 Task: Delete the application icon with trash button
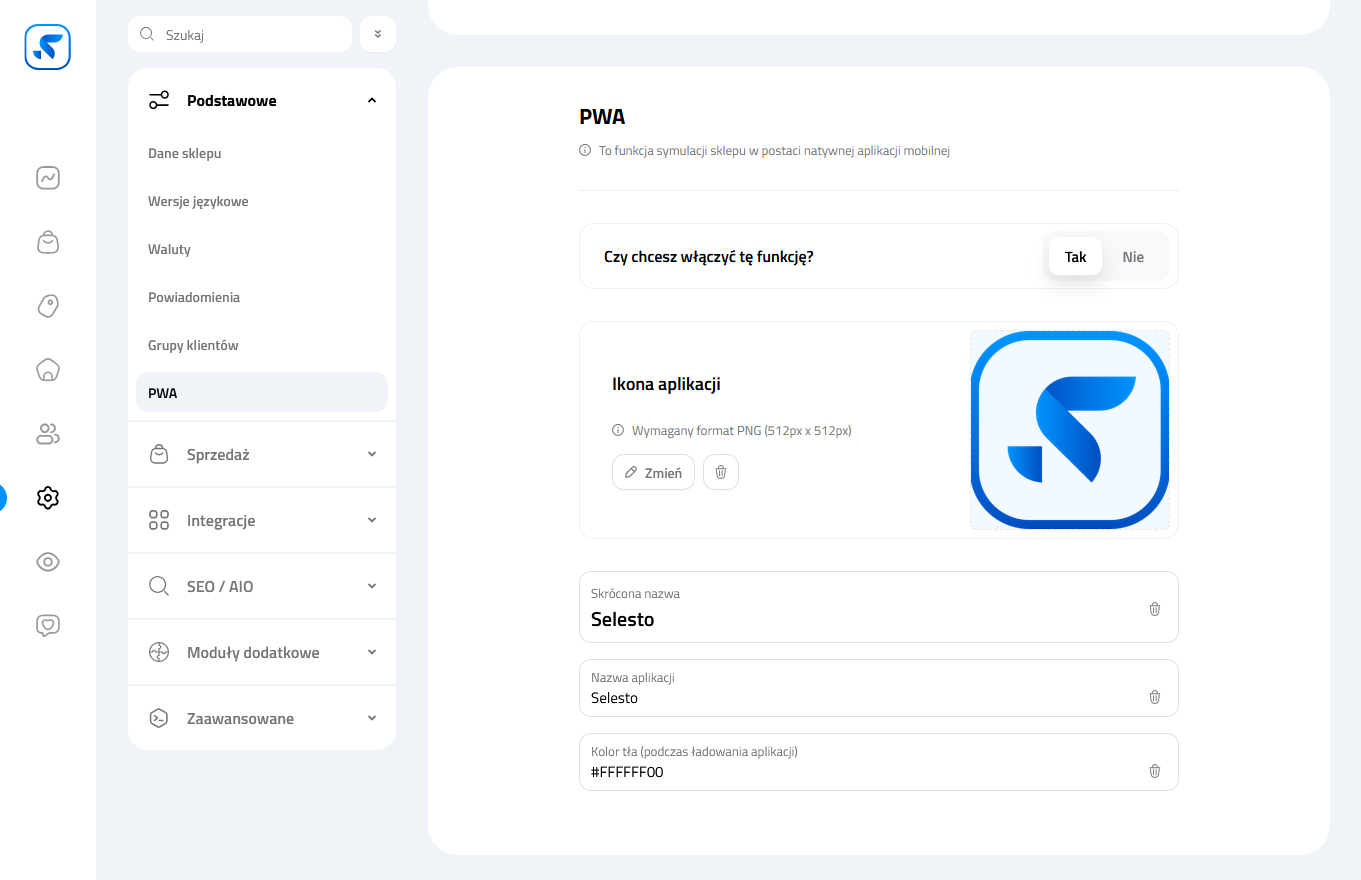pos(721,473)
